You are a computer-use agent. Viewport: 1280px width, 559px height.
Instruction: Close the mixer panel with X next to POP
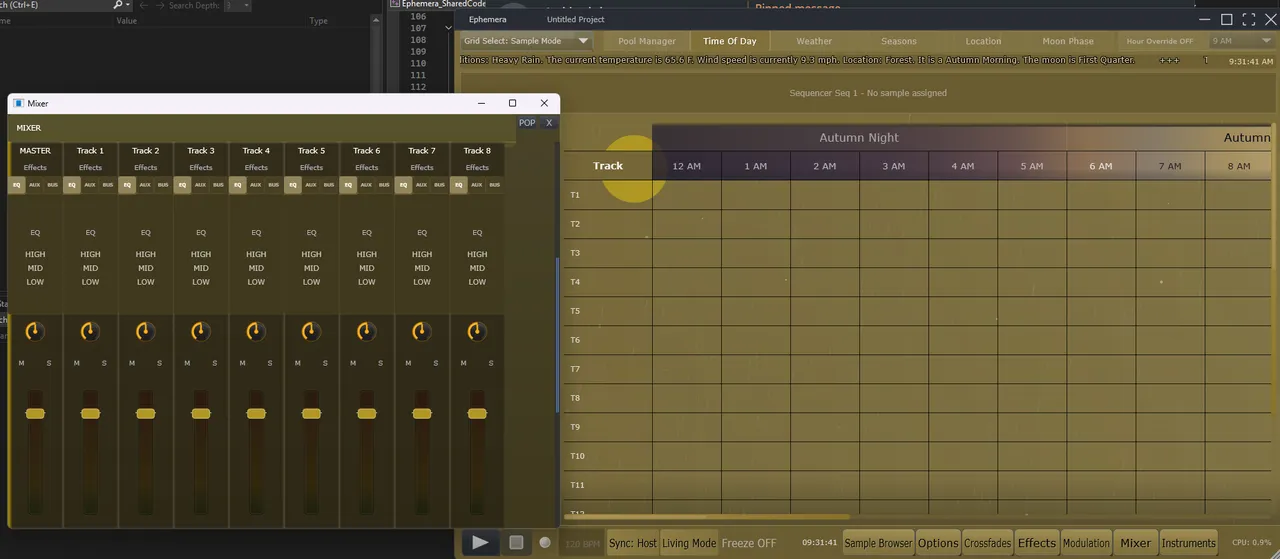tap(549, 123)
